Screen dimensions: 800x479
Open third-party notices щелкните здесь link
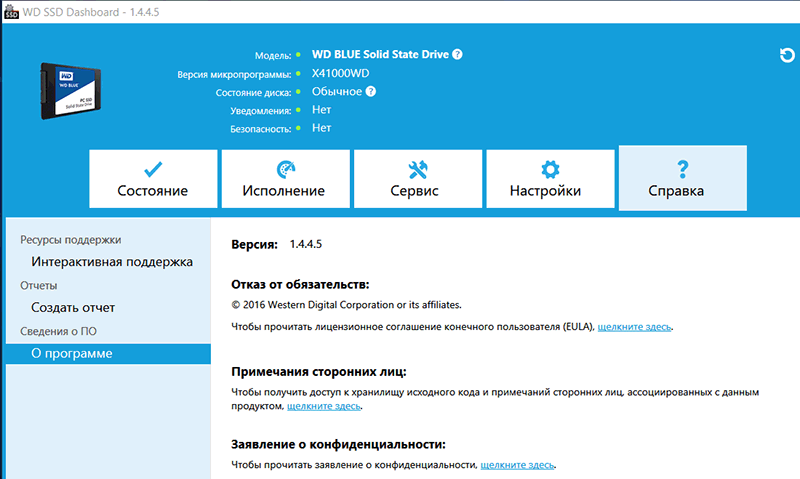[x=323, y=406]
